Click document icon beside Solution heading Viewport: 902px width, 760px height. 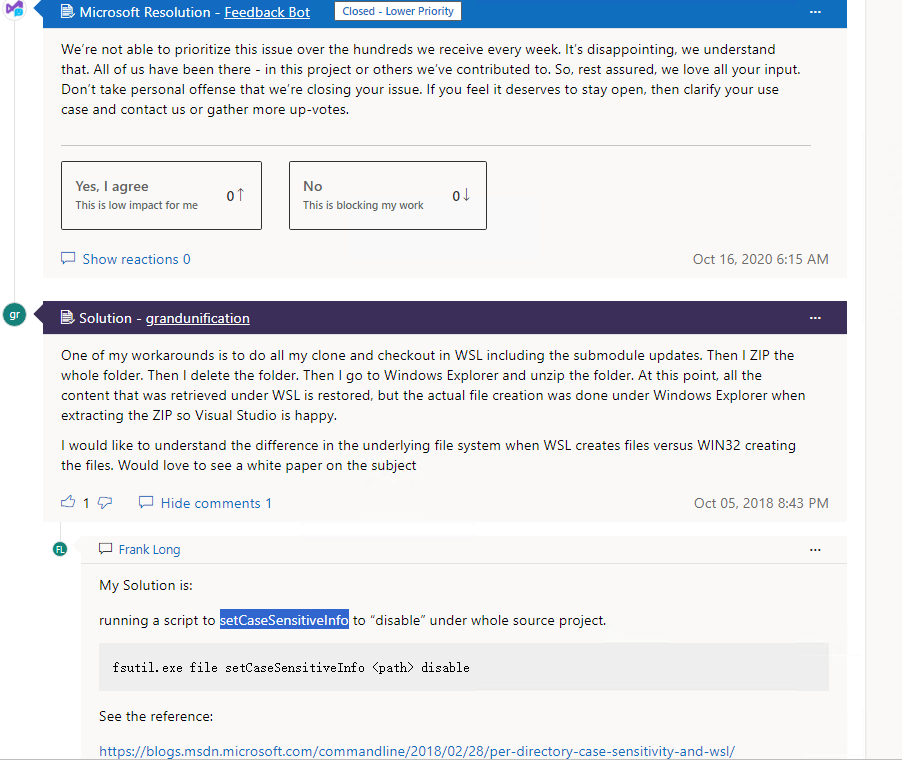pos(67,318)
